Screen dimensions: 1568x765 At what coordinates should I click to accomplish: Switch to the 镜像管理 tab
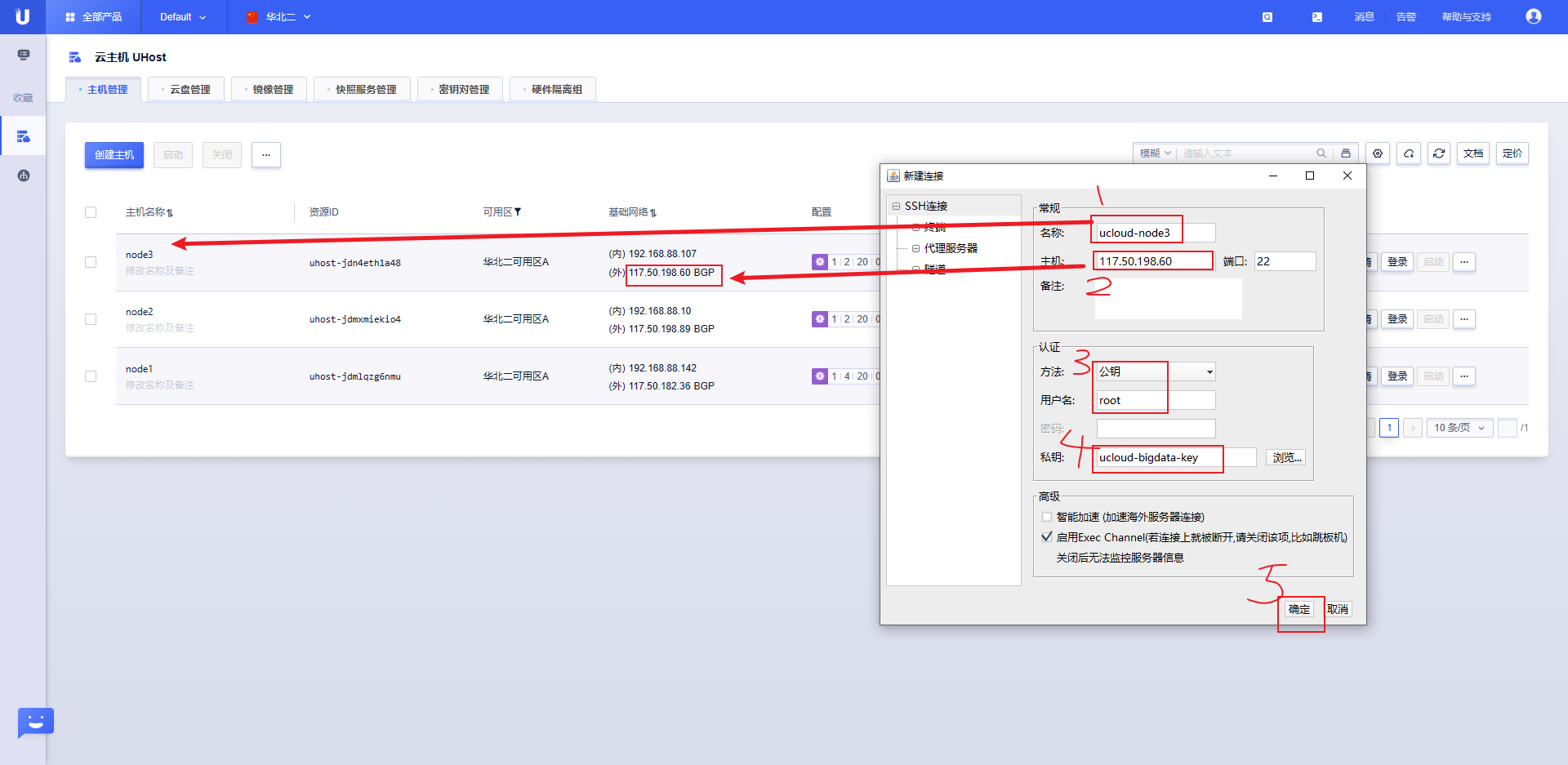tap(269, 89)
